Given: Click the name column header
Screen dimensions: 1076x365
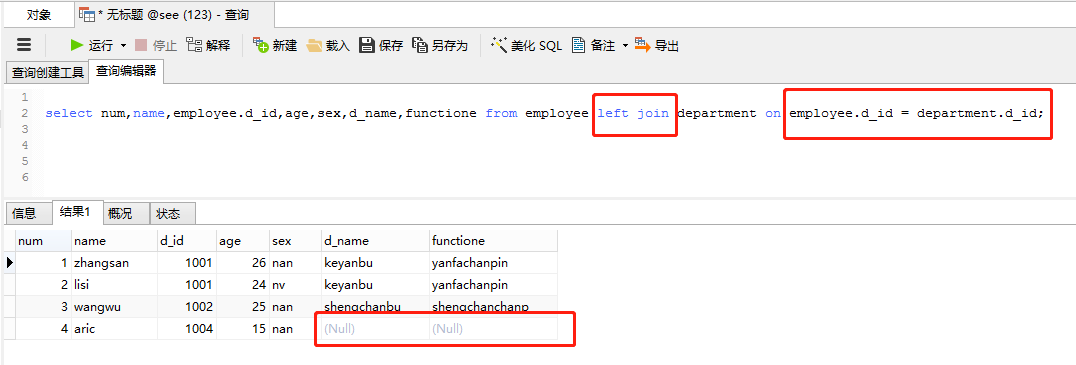Looking at the screenshot, I should pos(114,241).
